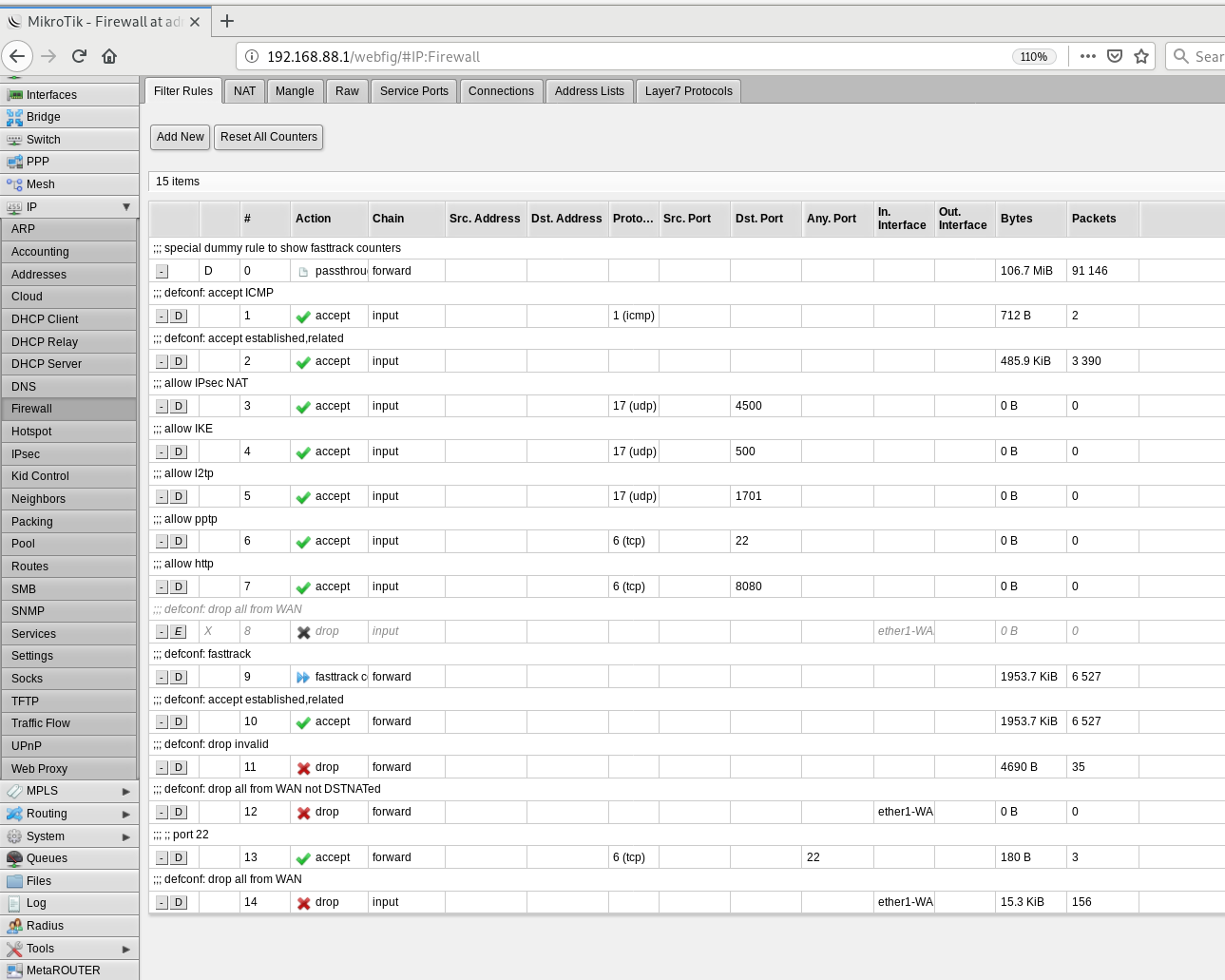Open Bridge menu icon
1225x980 pixels.
coord(14,118)
